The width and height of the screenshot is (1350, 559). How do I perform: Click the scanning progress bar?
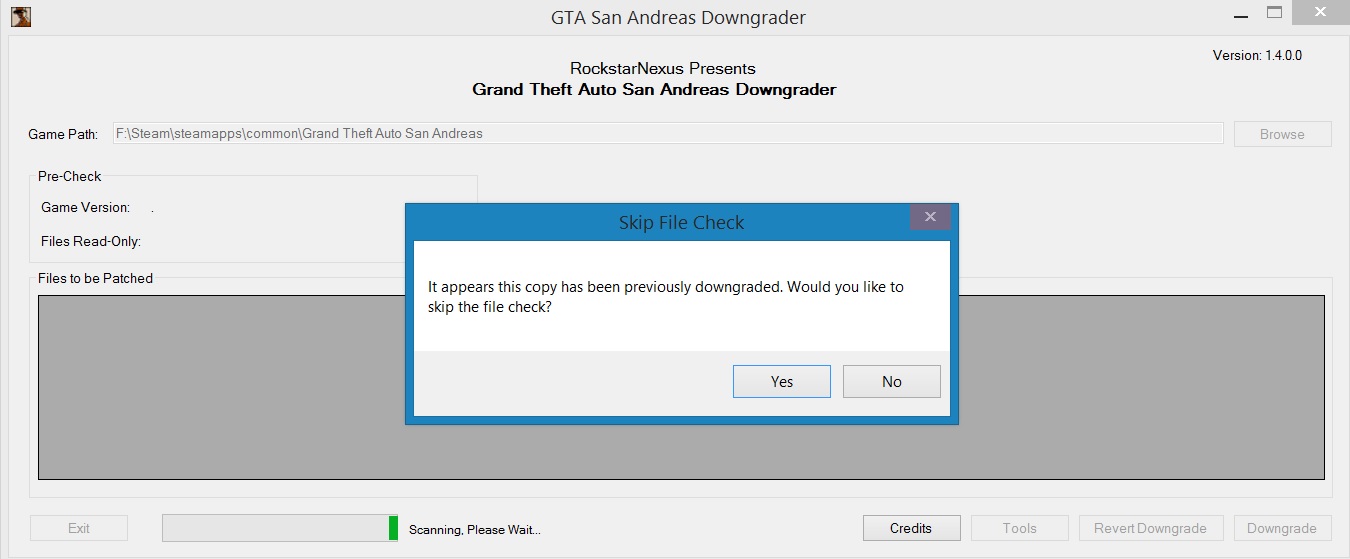pyautogui.click(x=281, y=528)
